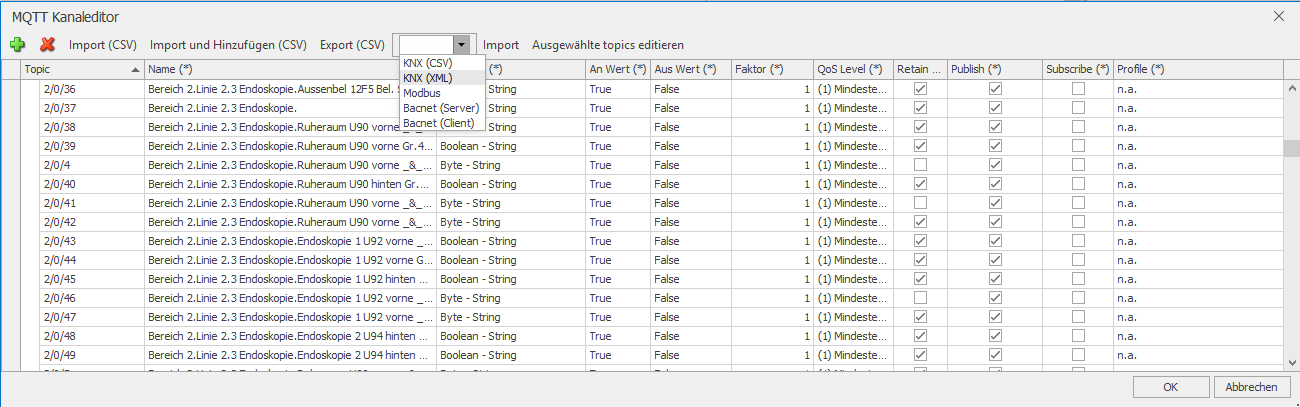
Task: Select topic cell 2/0/4
Action: click(92, 165)
